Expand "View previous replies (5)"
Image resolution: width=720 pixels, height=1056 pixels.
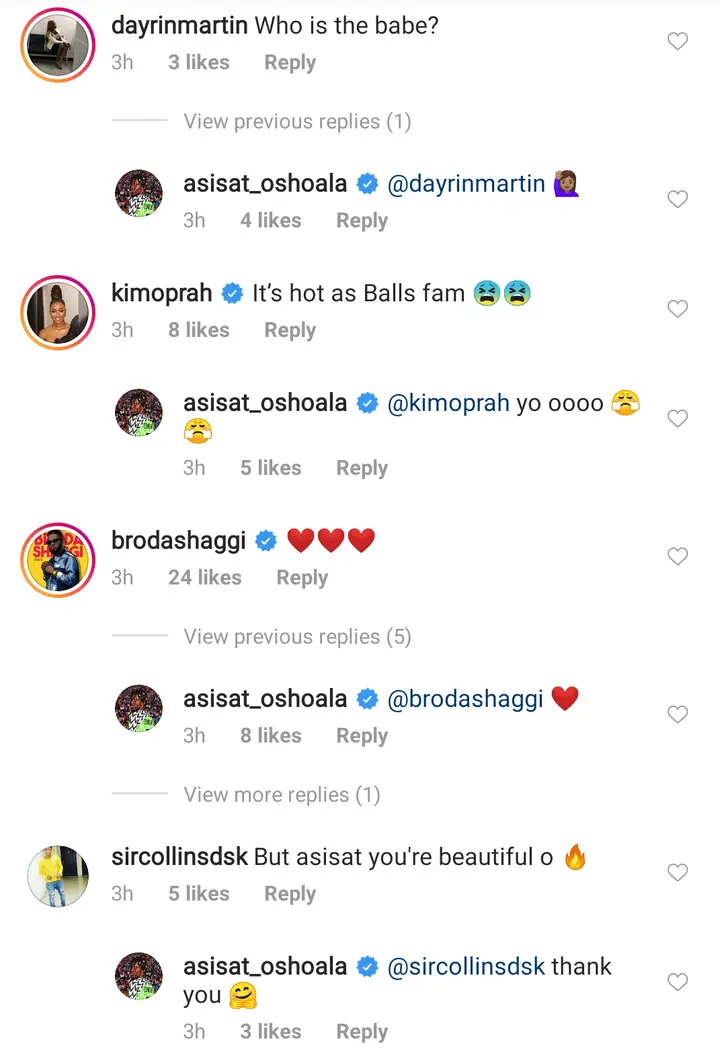coord(297,637)
